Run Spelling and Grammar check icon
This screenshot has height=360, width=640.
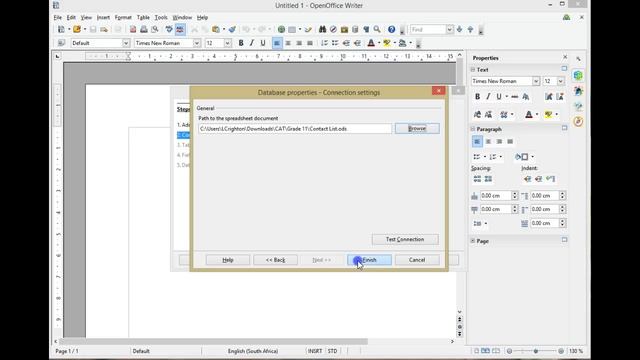pos(169,29)
